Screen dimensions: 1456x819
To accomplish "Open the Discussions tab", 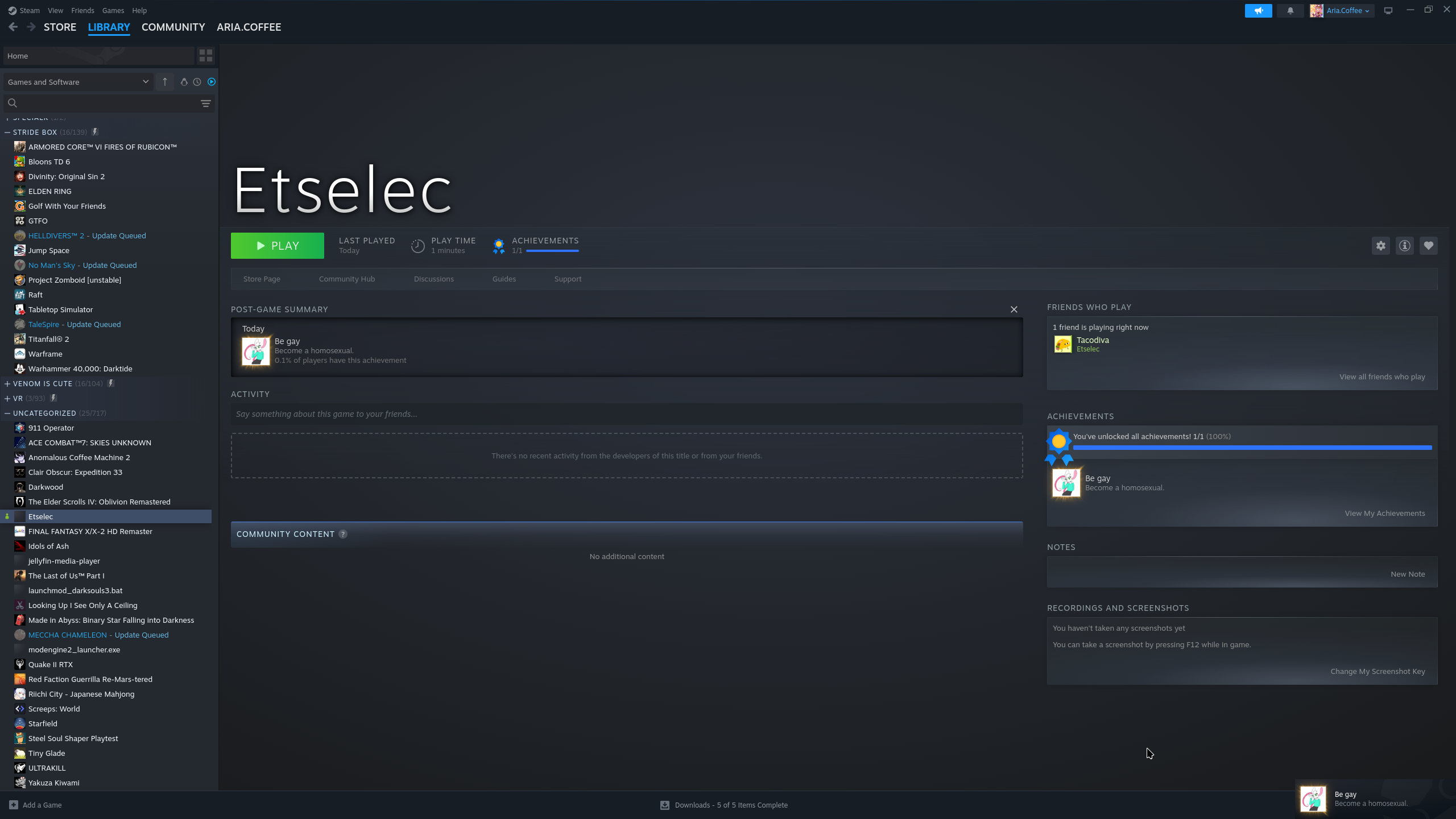I will coord(434,279).
